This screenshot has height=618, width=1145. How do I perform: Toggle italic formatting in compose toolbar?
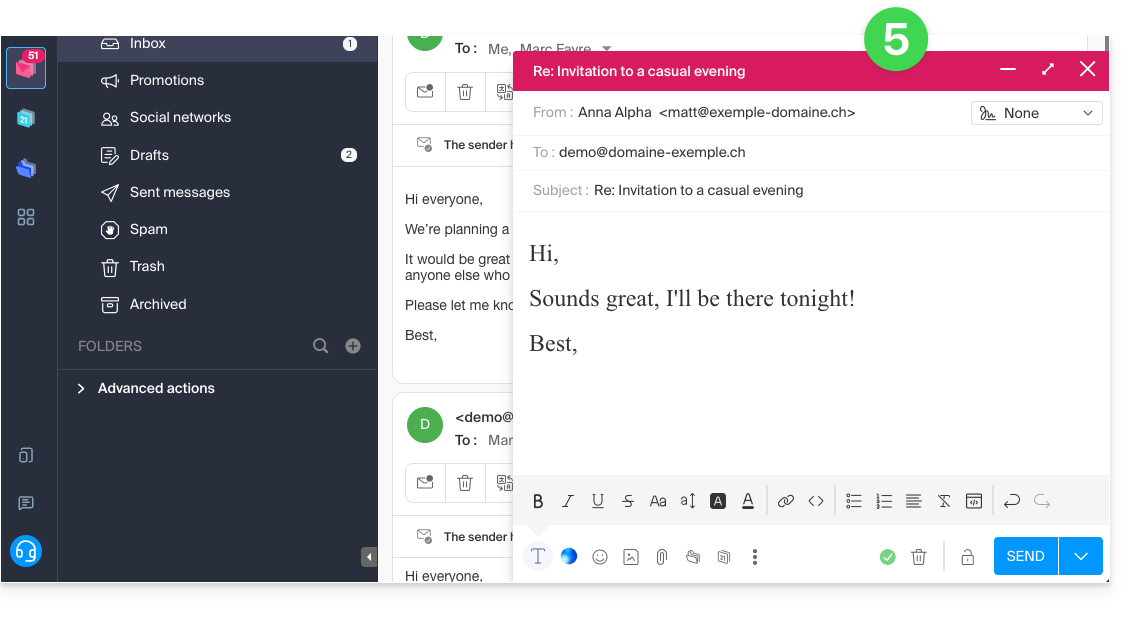pyautogui.click(x=567, y=501)
